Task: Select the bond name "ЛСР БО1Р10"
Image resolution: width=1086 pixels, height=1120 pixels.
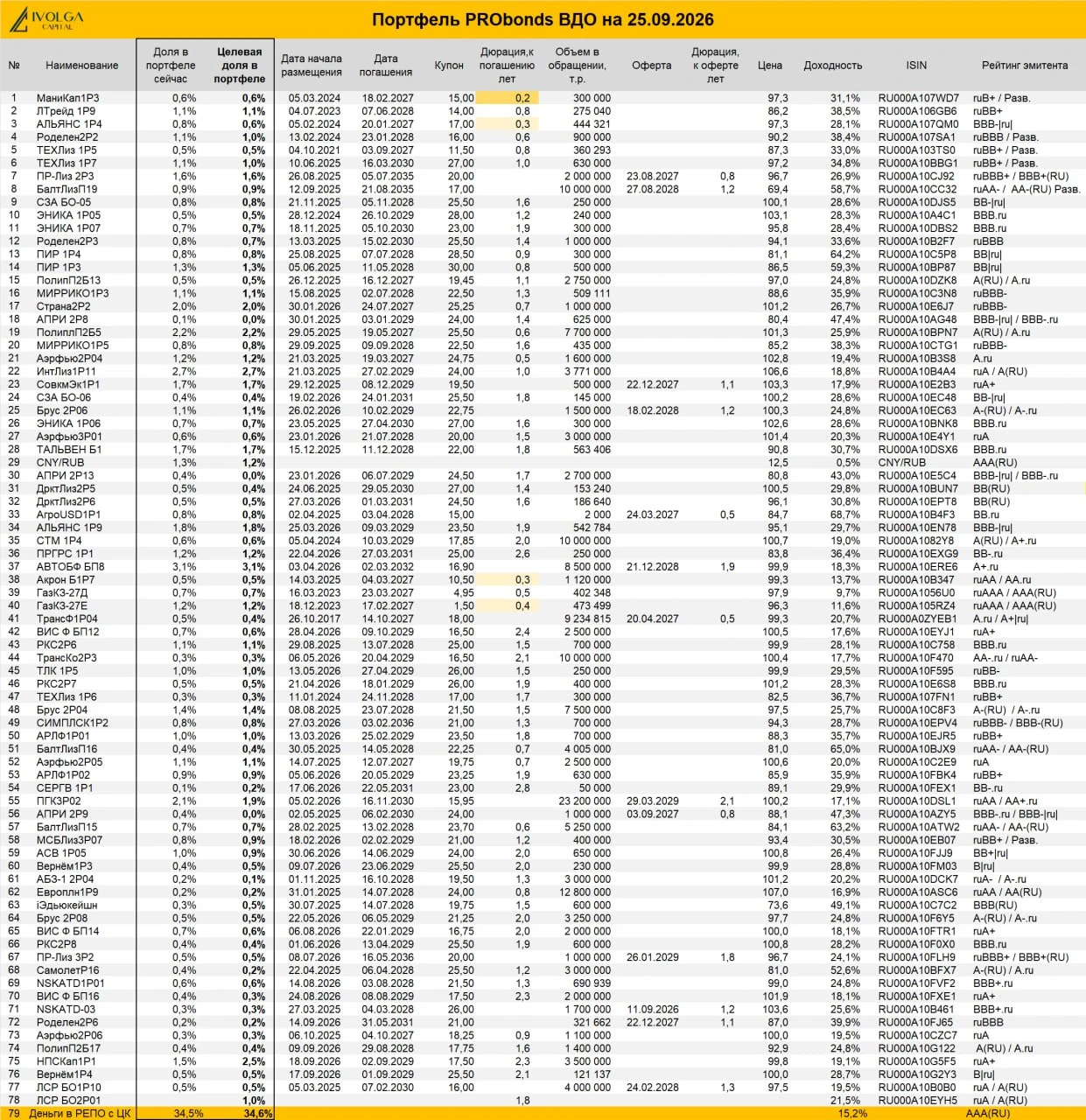Action: click(69, 1087)
